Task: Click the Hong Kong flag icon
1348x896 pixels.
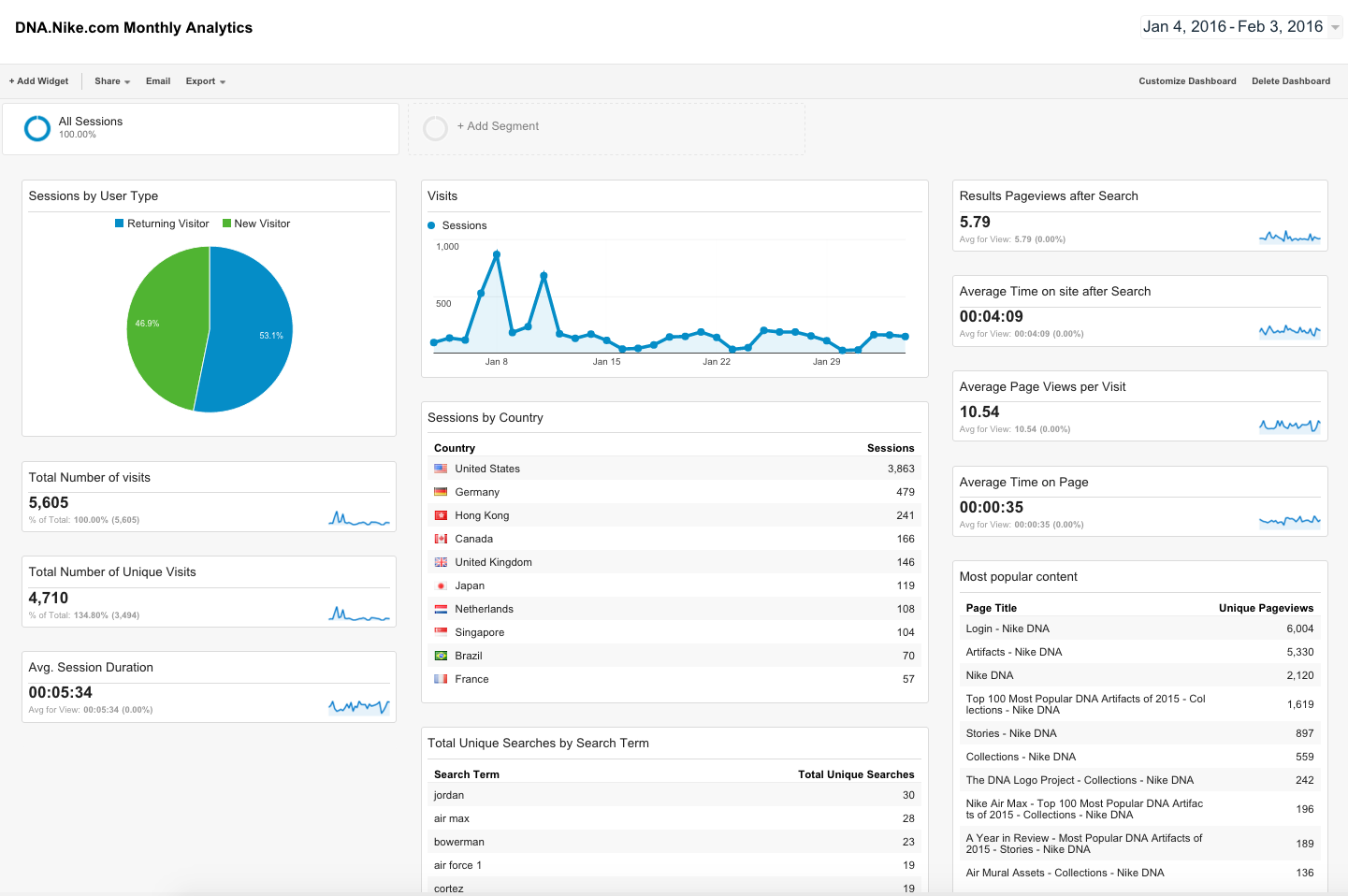Action: [x=441, y=515]
